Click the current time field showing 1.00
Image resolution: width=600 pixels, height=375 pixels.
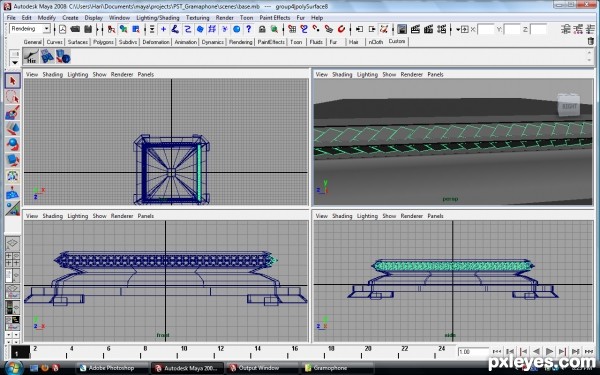[x=473, y=352]
